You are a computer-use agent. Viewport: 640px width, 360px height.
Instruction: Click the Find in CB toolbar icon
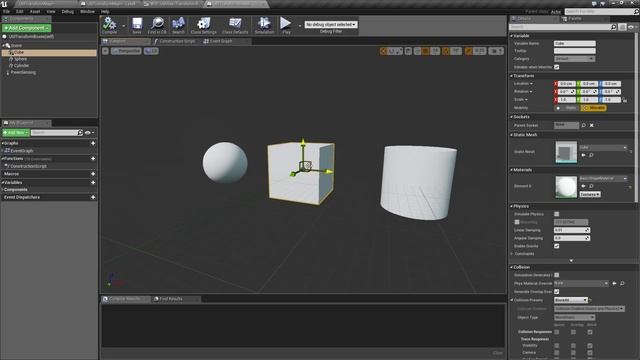click(157, 25)
